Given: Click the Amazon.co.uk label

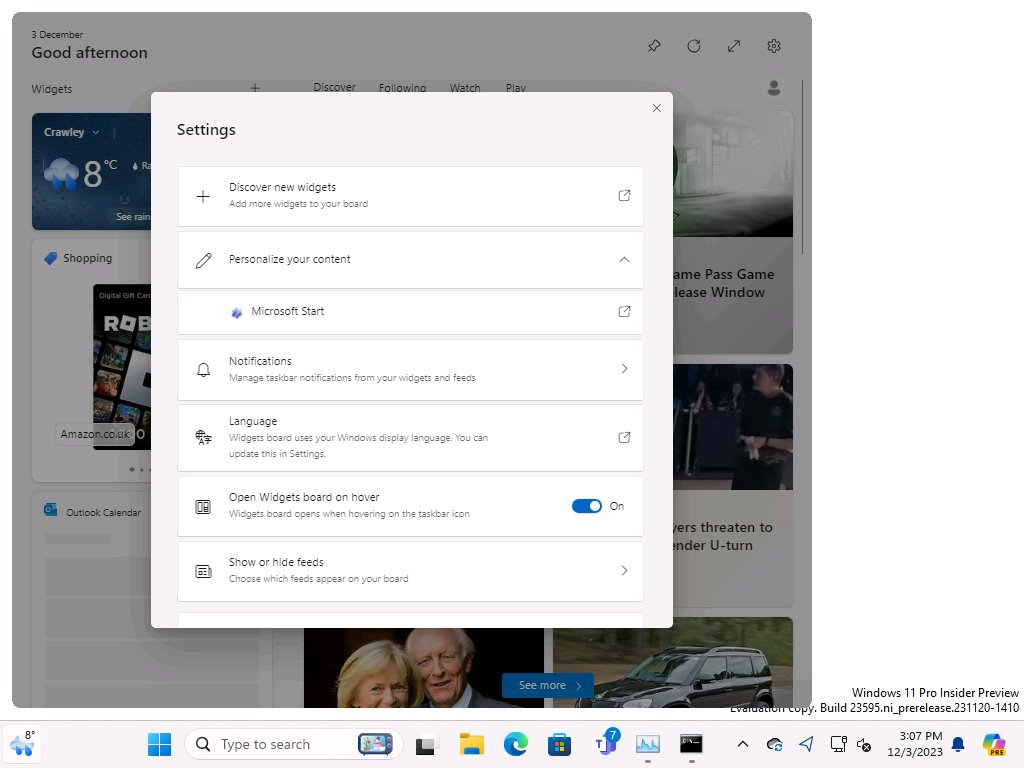Looking at the screenshot, I should click(95, 434).
